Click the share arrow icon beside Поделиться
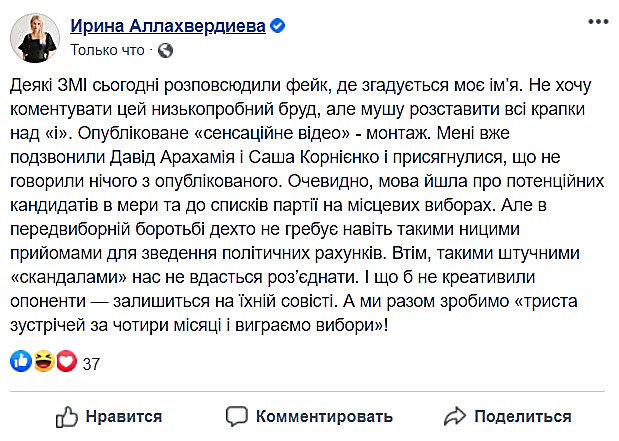Screen dimensions: 619x441 pos(454,415)
